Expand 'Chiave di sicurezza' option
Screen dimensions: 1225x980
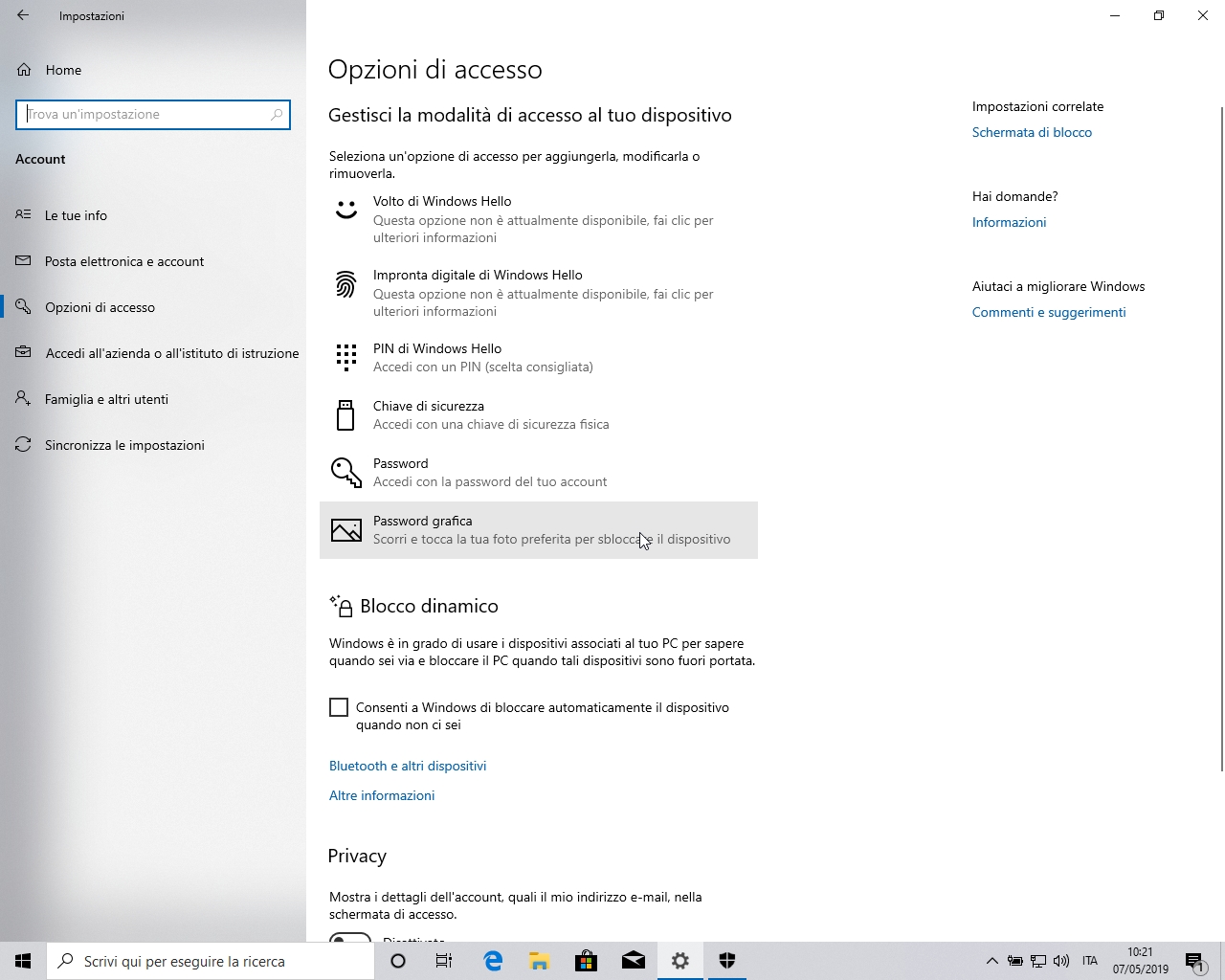[539, 414]
